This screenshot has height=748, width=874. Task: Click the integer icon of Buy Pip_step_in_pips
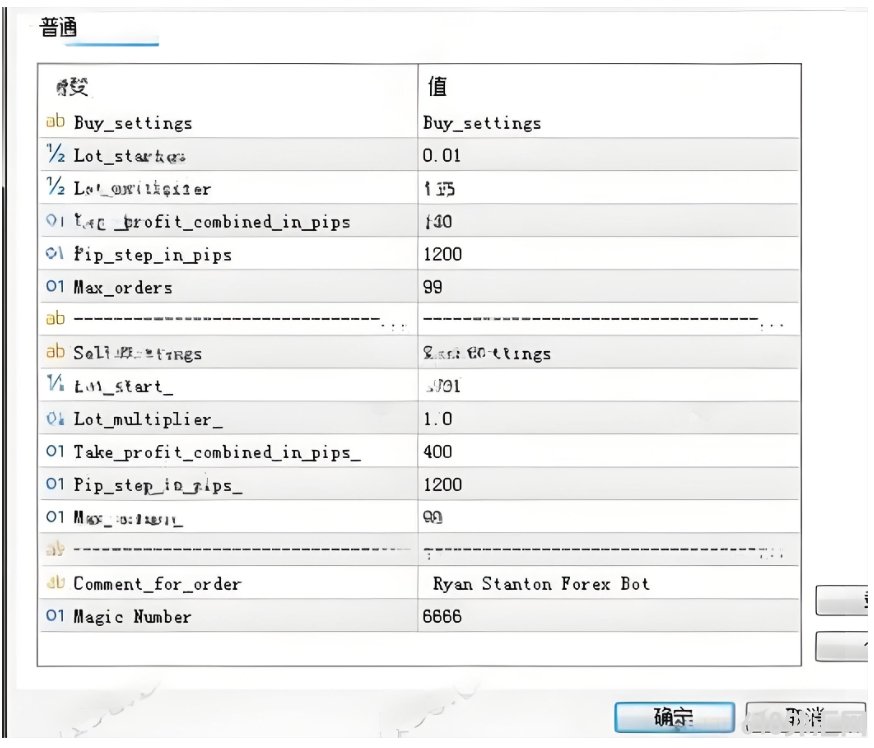click(55, 254)
